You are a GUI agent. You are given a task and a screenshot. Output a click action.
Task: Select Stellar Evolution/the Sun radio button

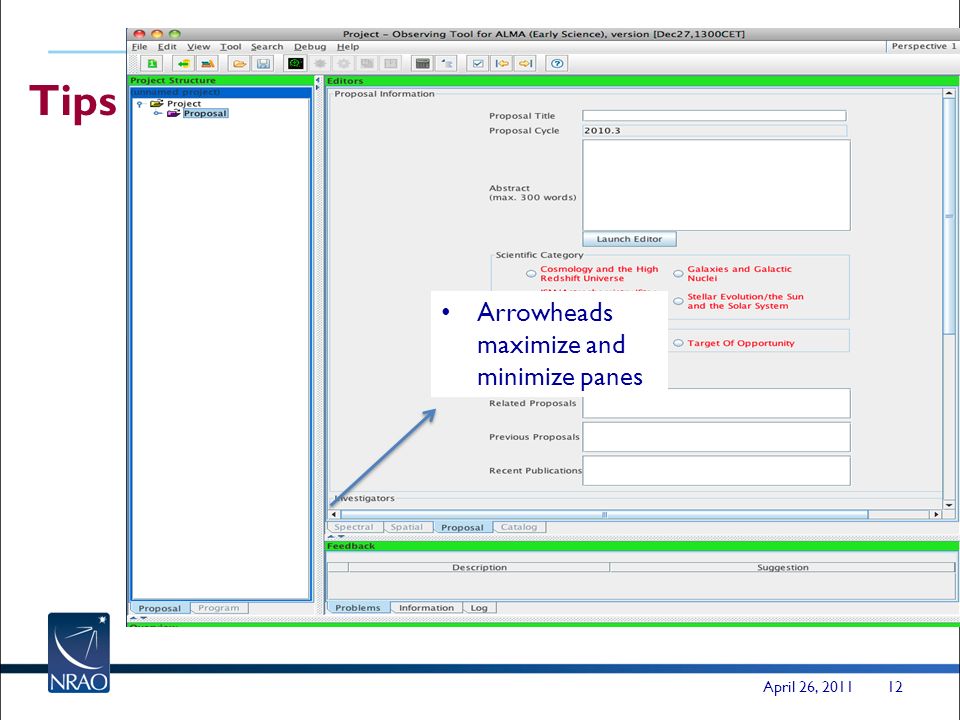tap(678, 301)
